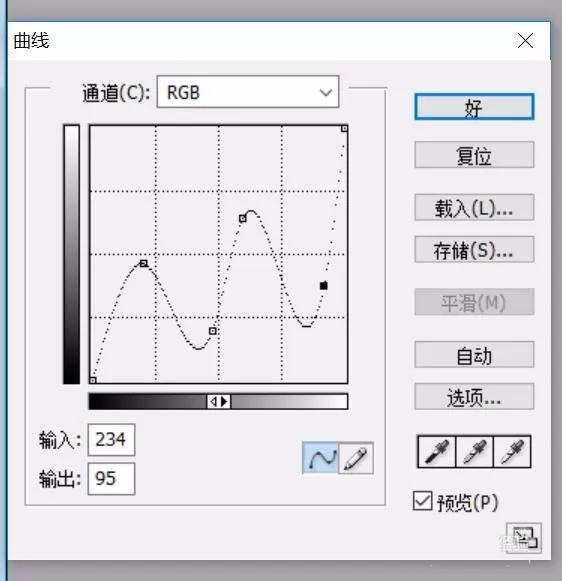Select the curve point near second peak

243,219
